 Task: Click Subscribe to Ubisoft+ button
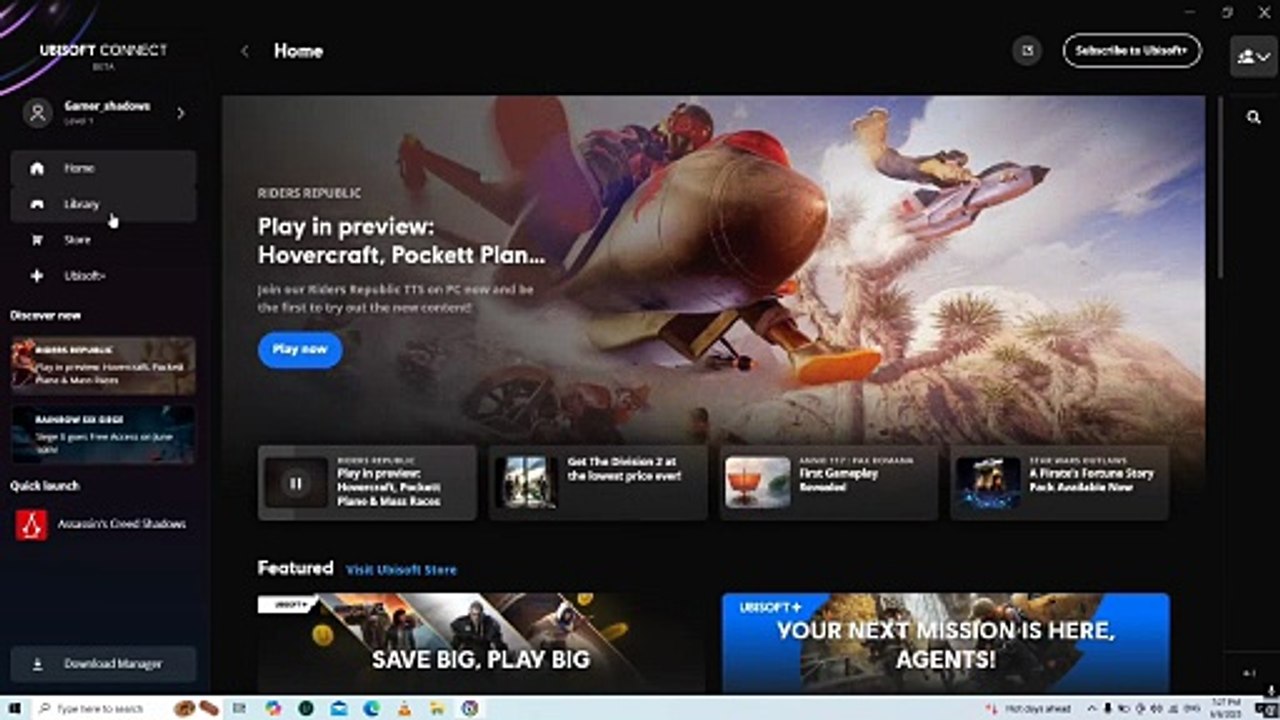(x=1132, y=51)
